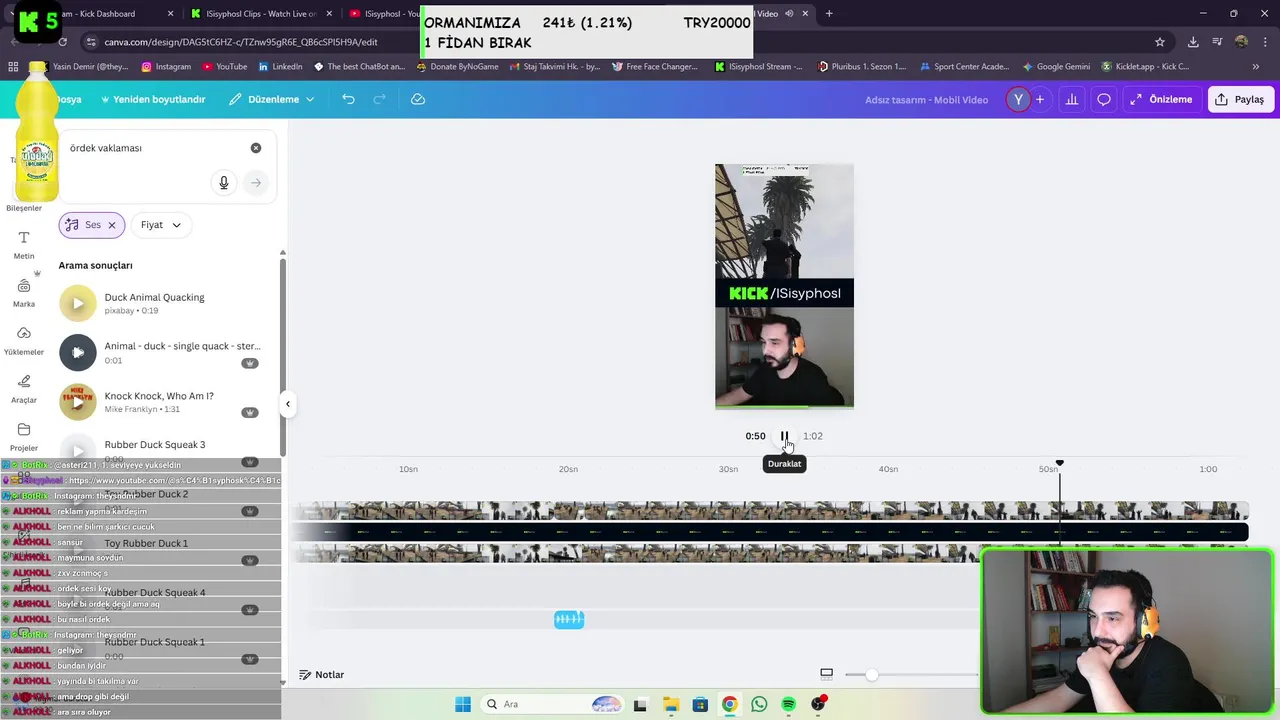1280x720 pixels.
Task: Adjust the timeline zoom slider handle
Action: 872,675
